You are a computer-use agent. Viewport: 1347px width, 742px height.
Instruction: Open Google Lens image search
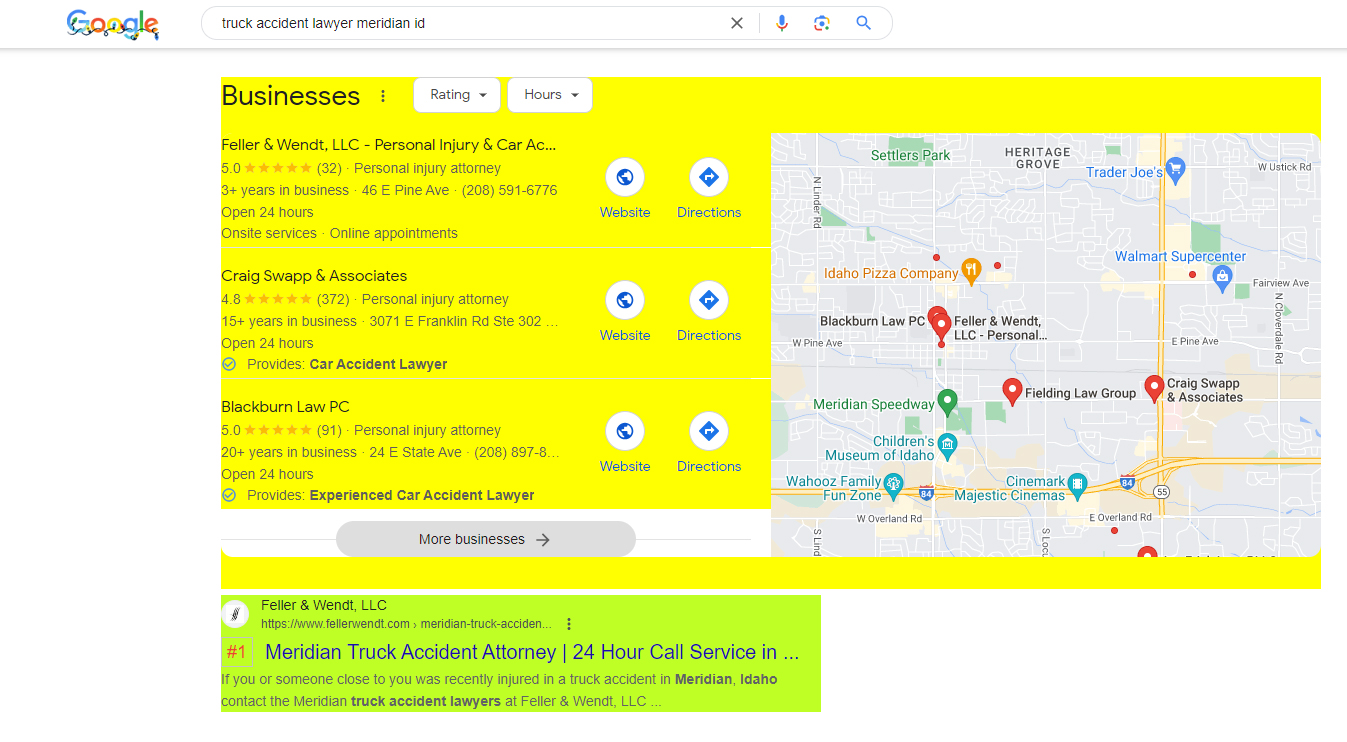(822, 23)
